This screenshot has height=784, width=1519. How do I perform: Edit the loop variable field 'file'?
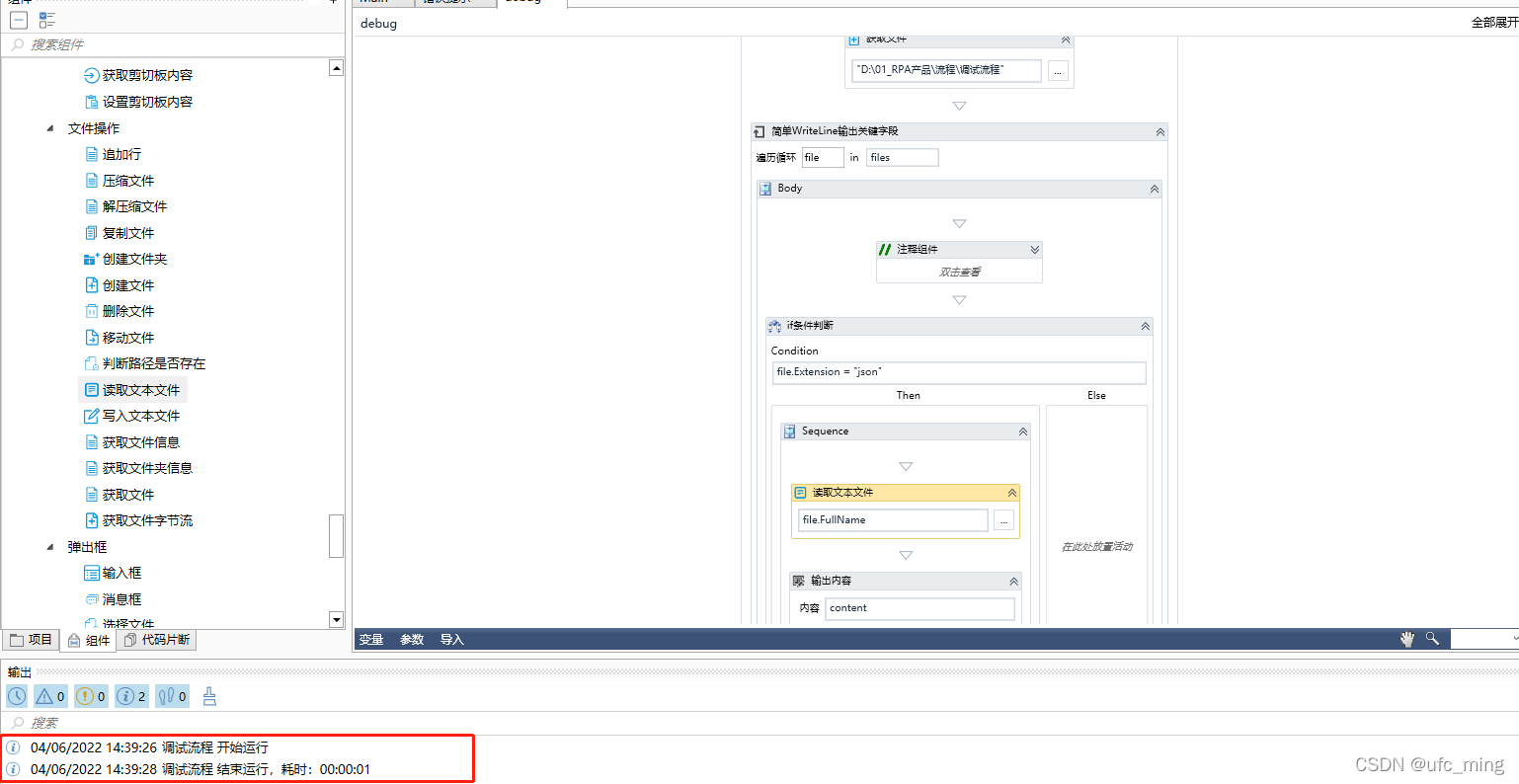pos(823,157)
